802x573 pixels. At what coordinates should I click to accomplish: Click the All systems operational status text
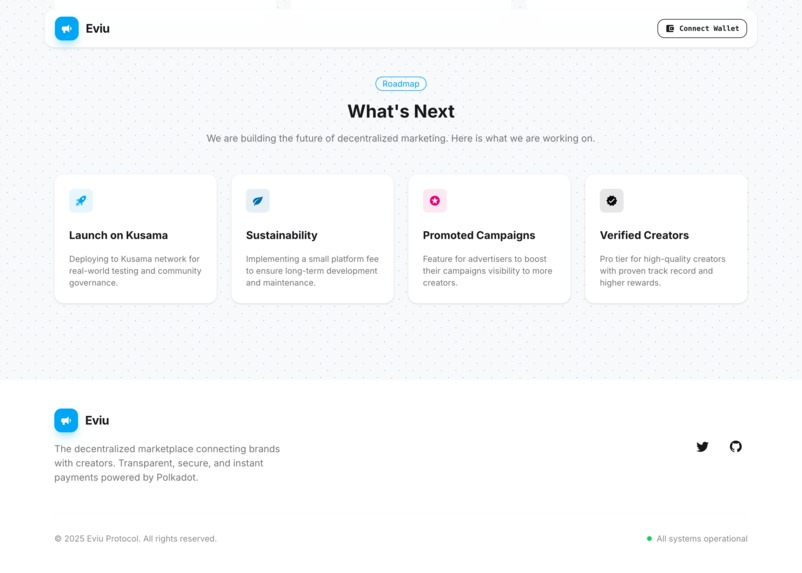[702, 539]
